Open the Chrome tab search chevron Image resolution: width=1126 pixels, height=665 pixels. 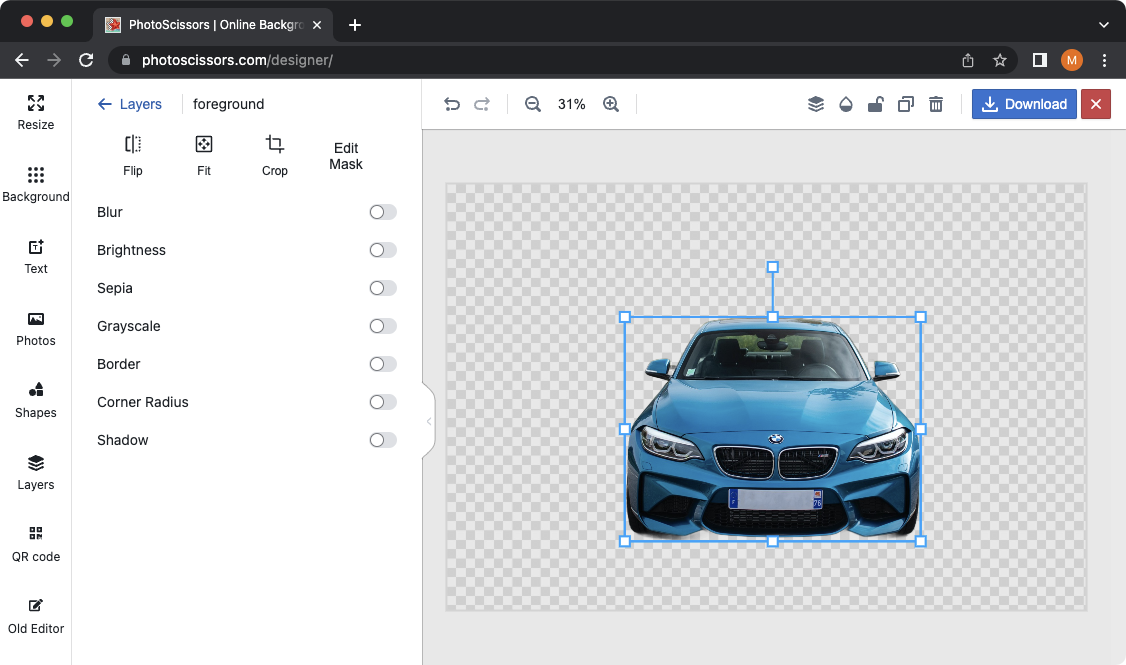click(x=1104, y=24)
